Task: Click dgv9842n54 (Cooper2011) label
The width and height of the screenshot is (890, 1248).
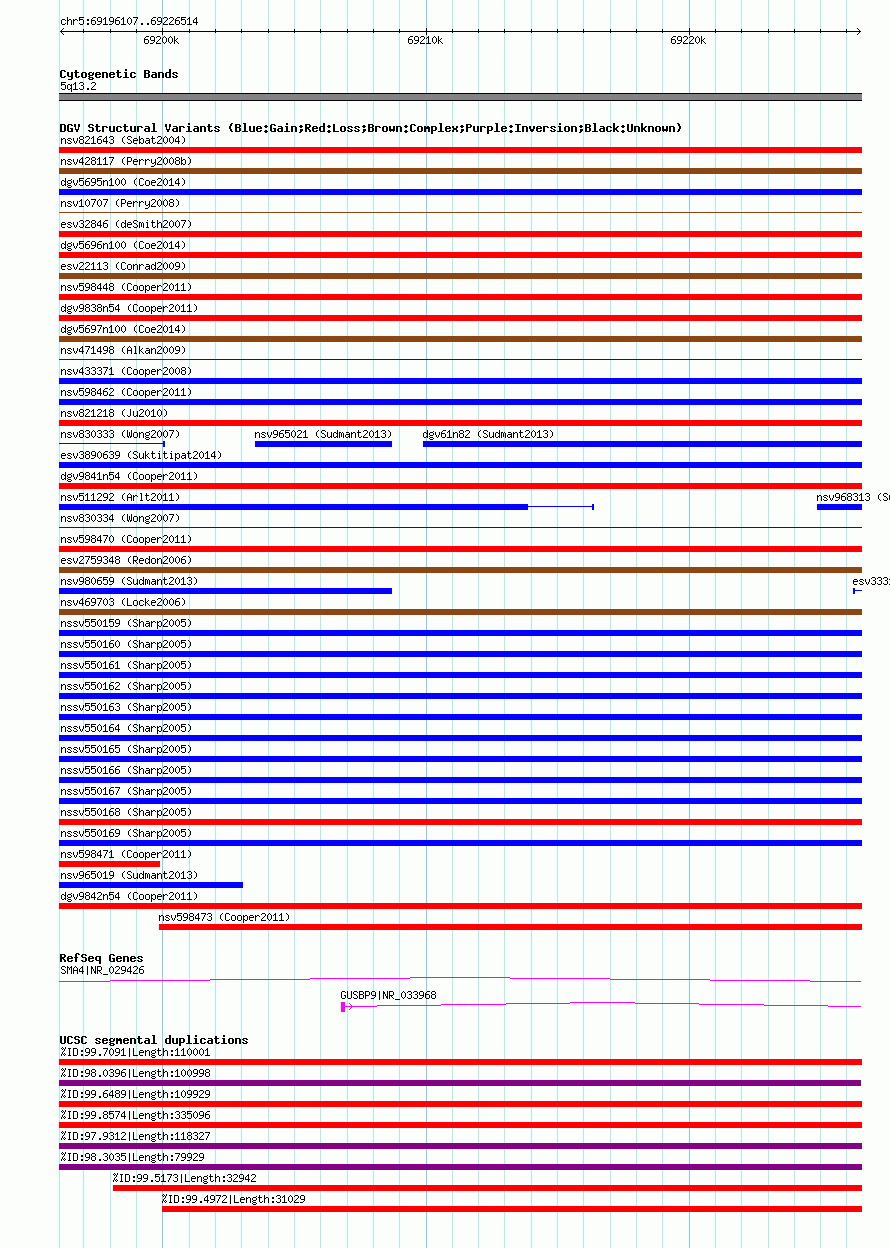Action: (x=129, y=896)
